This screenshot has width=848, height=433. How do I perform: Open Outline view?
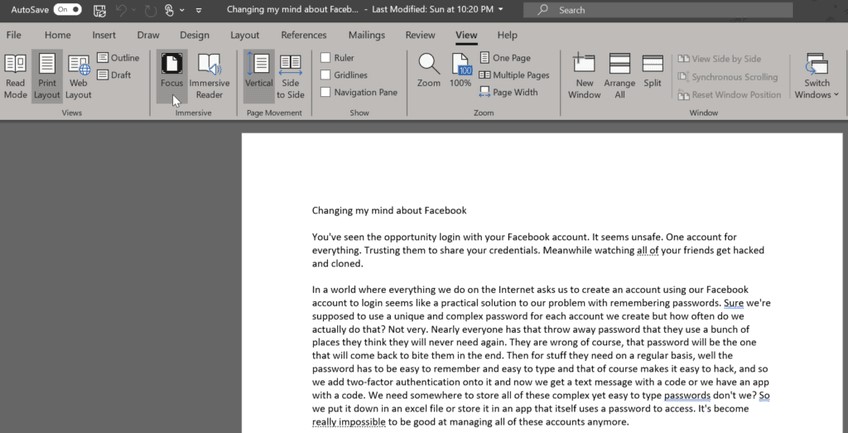tap(118, 58)
